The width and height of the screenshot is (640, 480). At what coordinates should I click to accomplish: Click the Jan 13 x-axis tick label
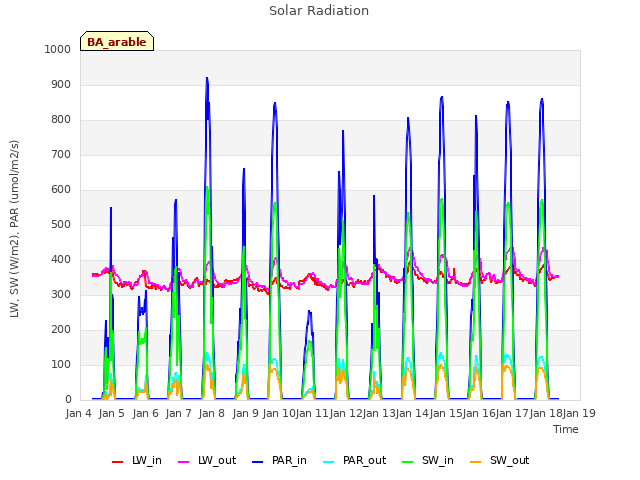(379, 413)
